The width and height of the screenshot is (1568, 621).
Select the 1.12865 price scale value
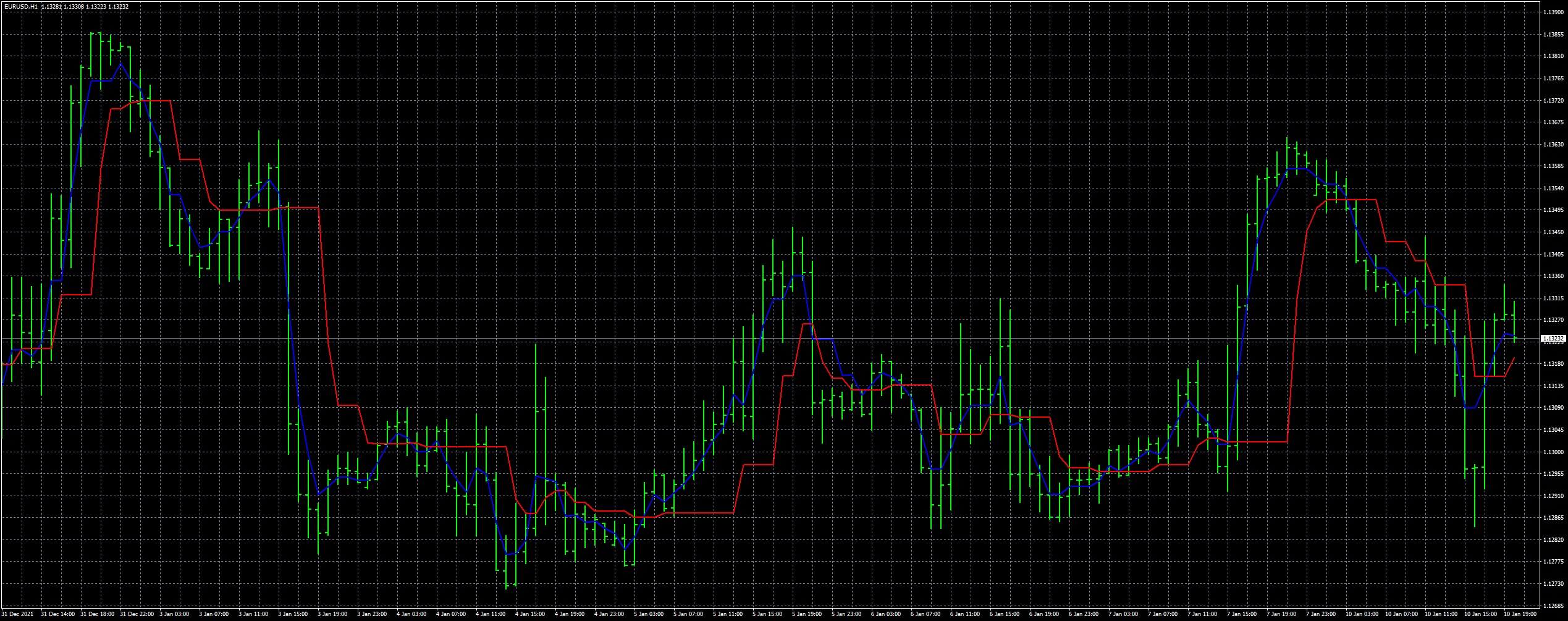(1553, 518)
